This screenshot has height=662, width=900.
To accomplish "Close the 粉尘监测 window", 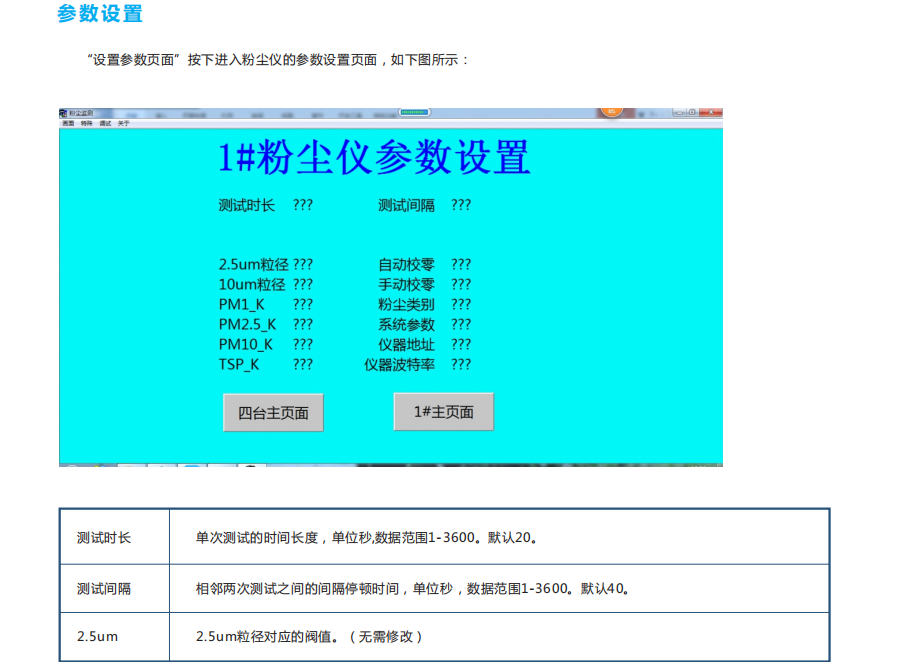I will 711,113.
